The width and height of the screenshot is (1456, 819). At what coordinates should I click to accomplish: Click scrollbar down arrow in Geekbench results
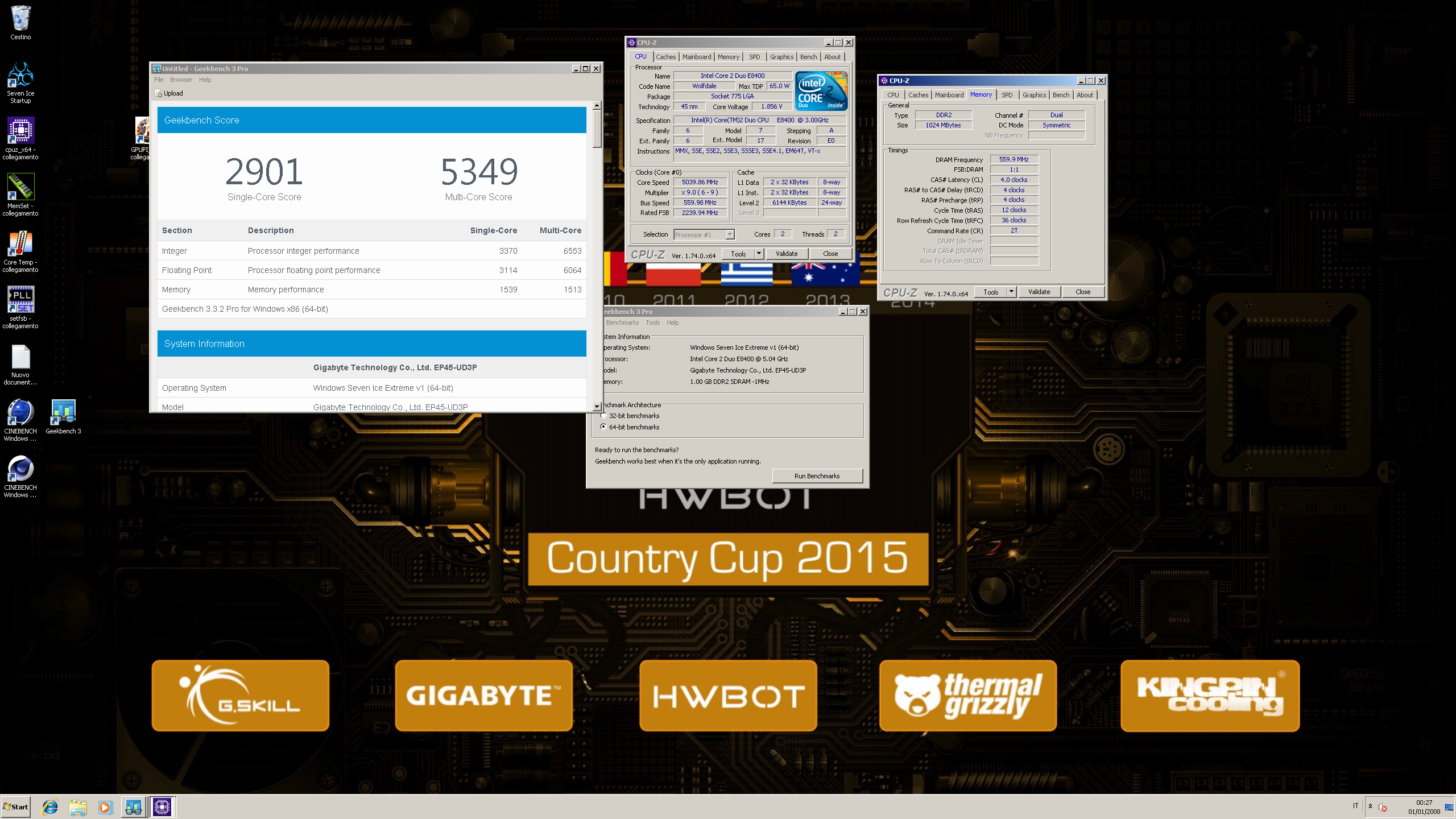point(597,407)
